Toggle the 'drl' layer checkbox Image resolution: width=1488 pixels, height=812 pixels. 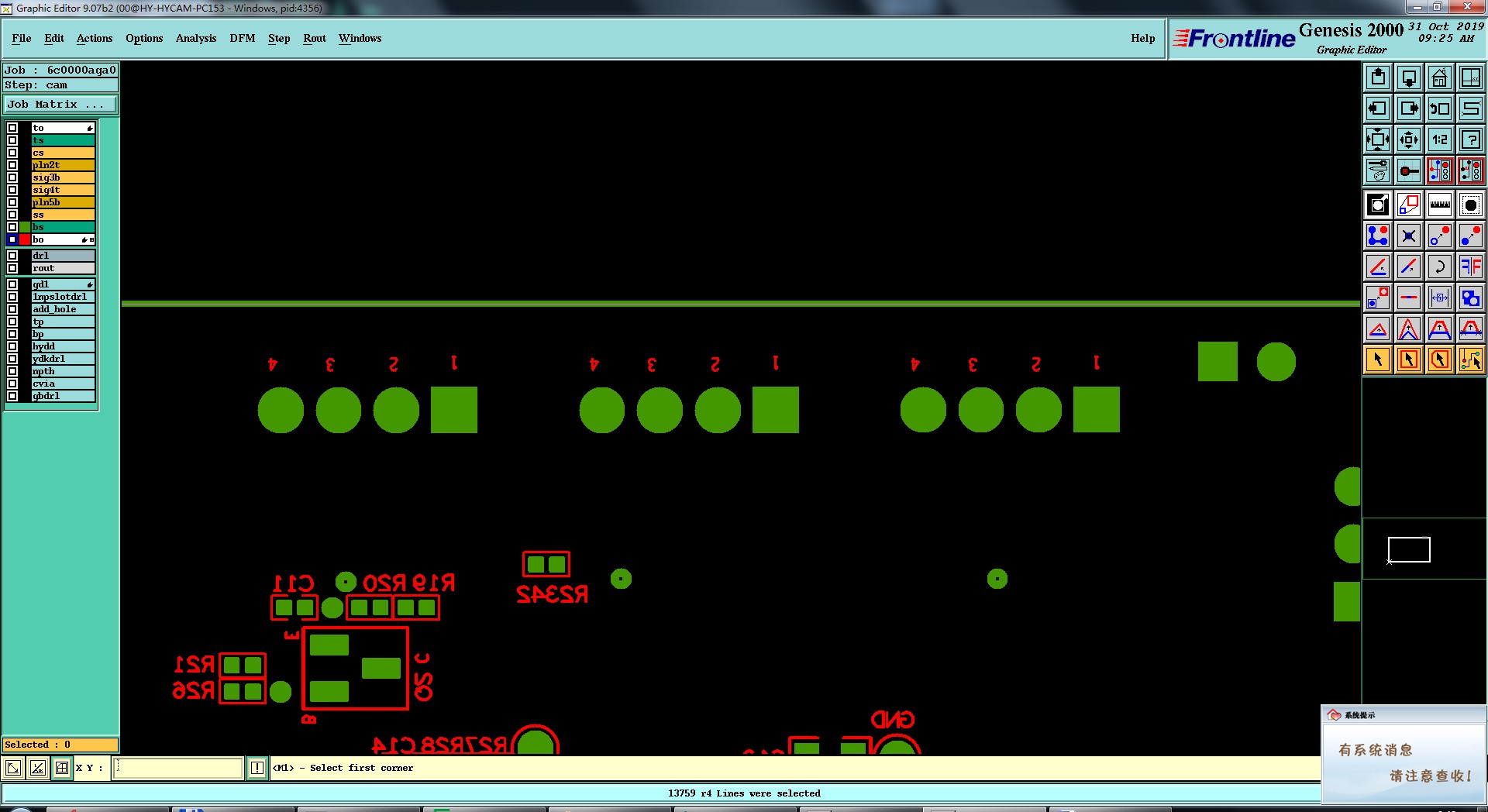click(12, 256)
